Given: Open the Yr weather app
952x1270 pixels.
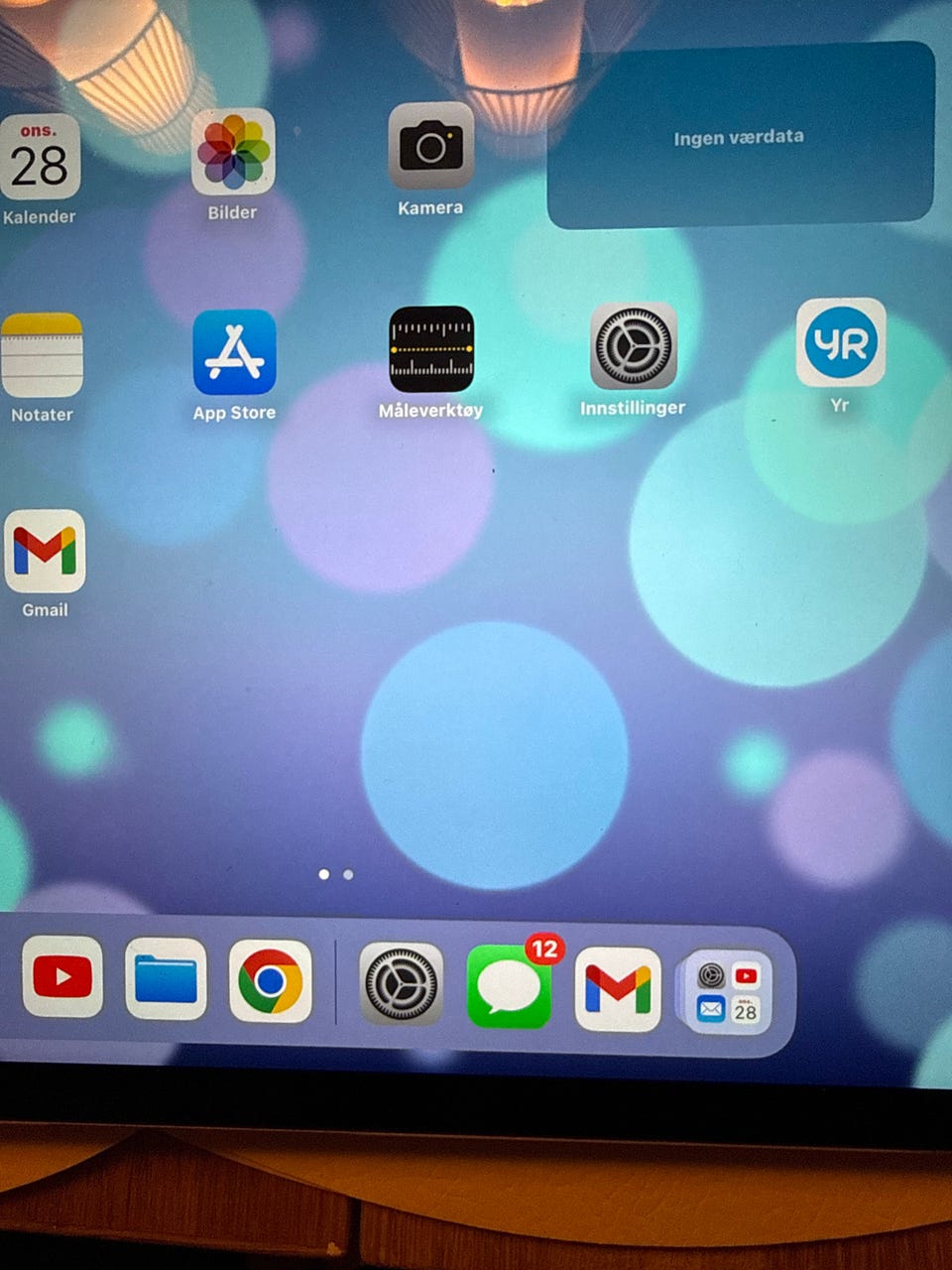Looking at the screenshot, I should pyautogui.click(x=841, y=342).
